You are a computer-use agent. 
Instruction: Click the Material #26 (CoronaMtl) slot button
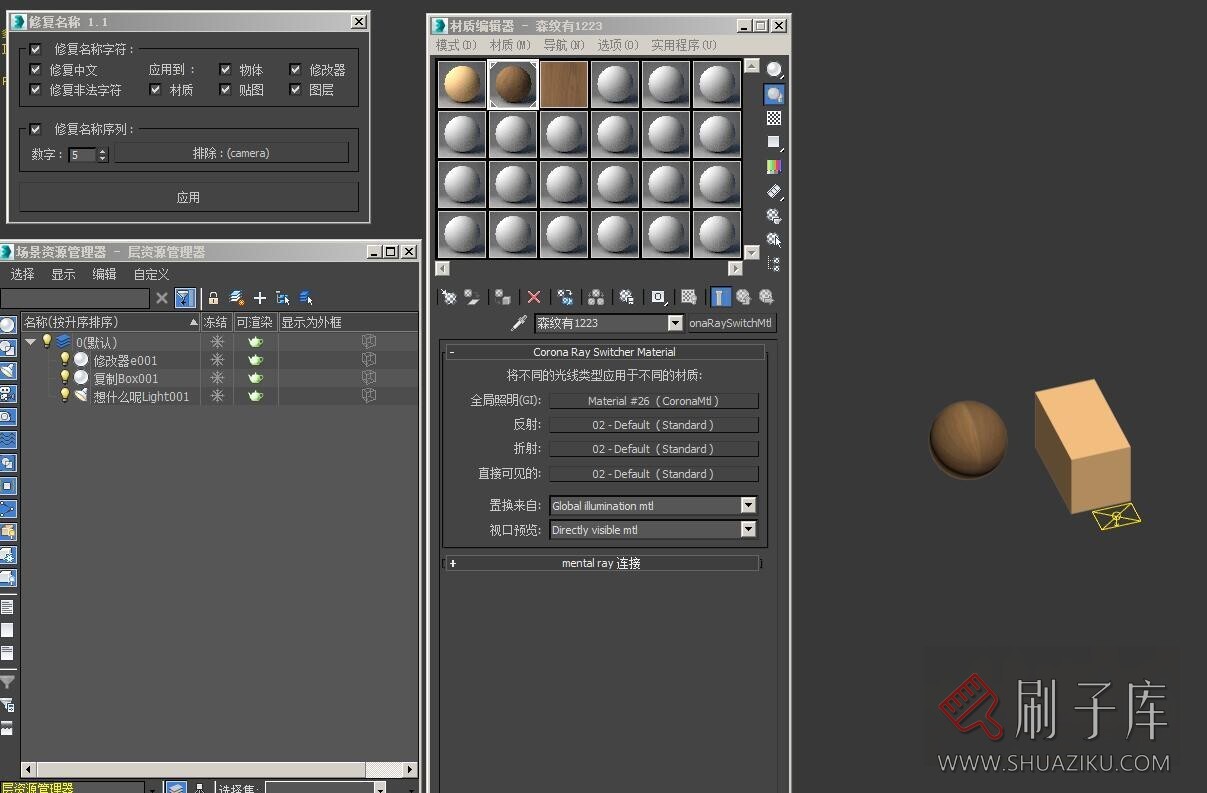(653, 401)
